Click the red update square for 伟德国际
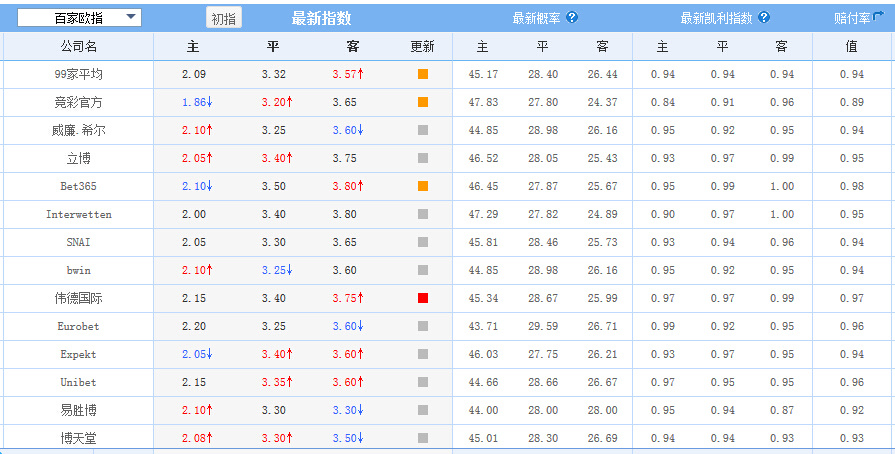Viewport: 895px width, 454px height. click(423, 298)
